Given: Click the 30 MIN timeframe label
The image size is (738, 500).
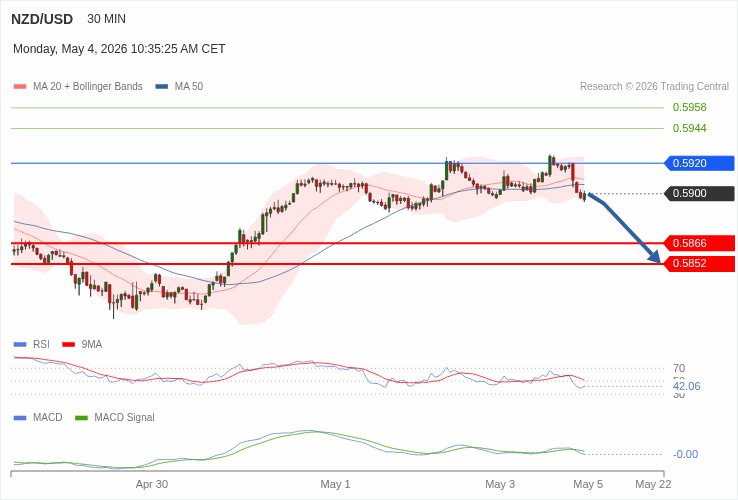Looking at the screenshot, I should [106, 19].
